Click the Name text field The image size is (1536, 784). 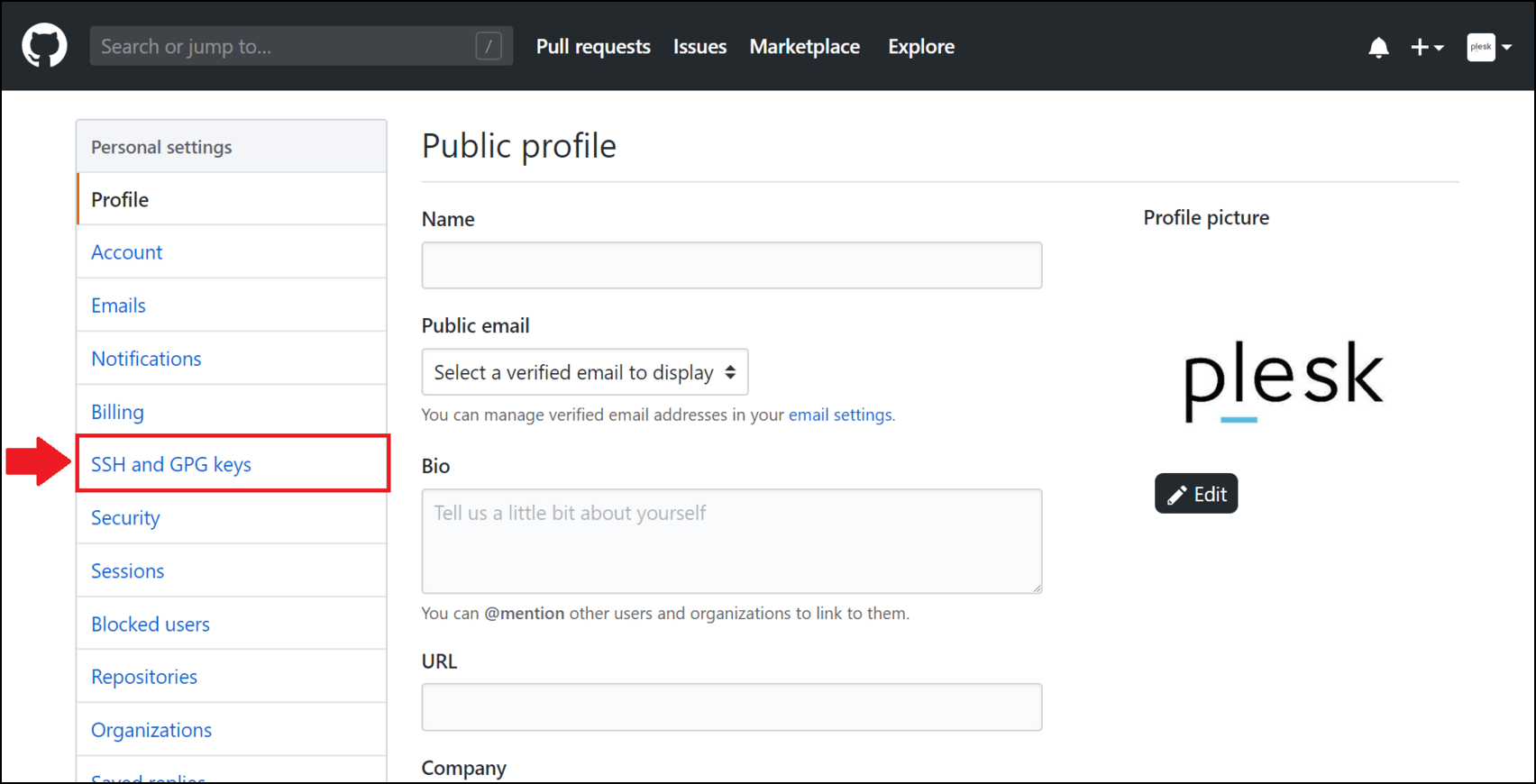click(x=732, y=265)
